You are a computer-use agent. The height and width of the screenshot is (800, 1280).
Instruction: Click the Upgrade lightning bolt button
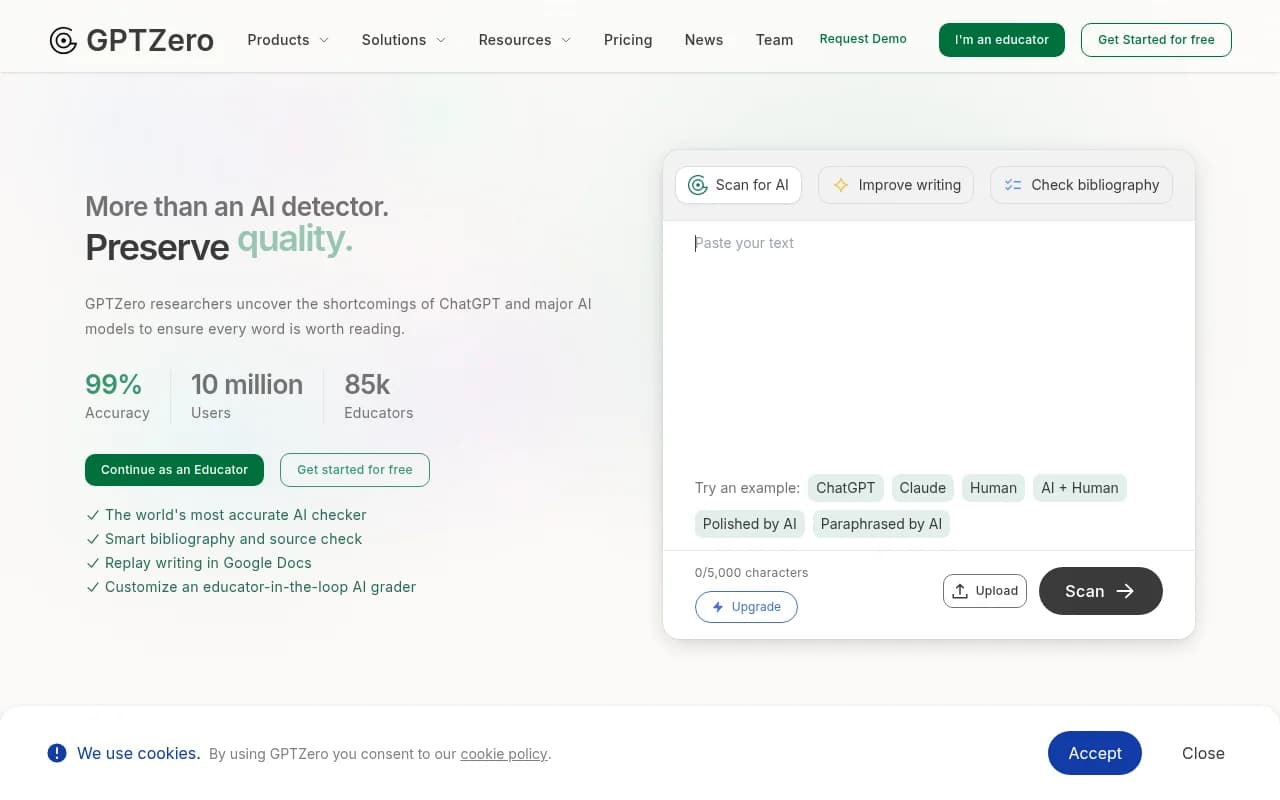746,607
